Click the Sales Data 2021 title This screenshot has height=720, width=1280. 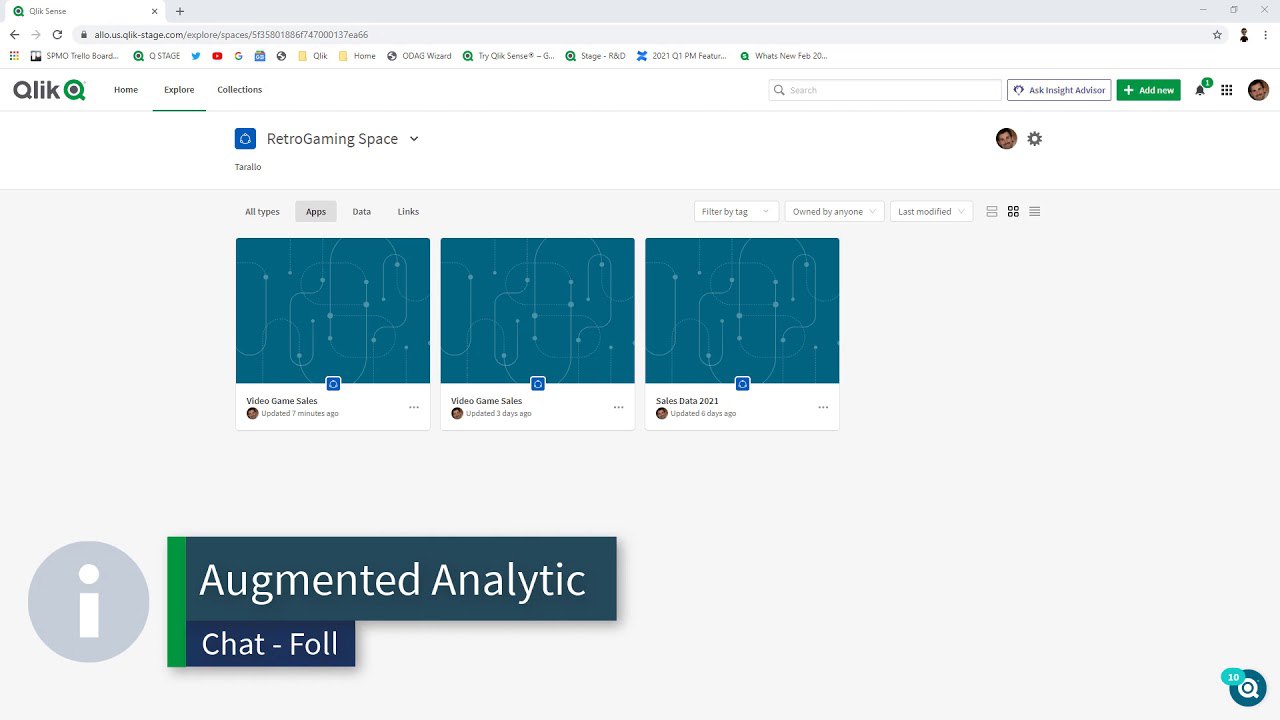687,401
